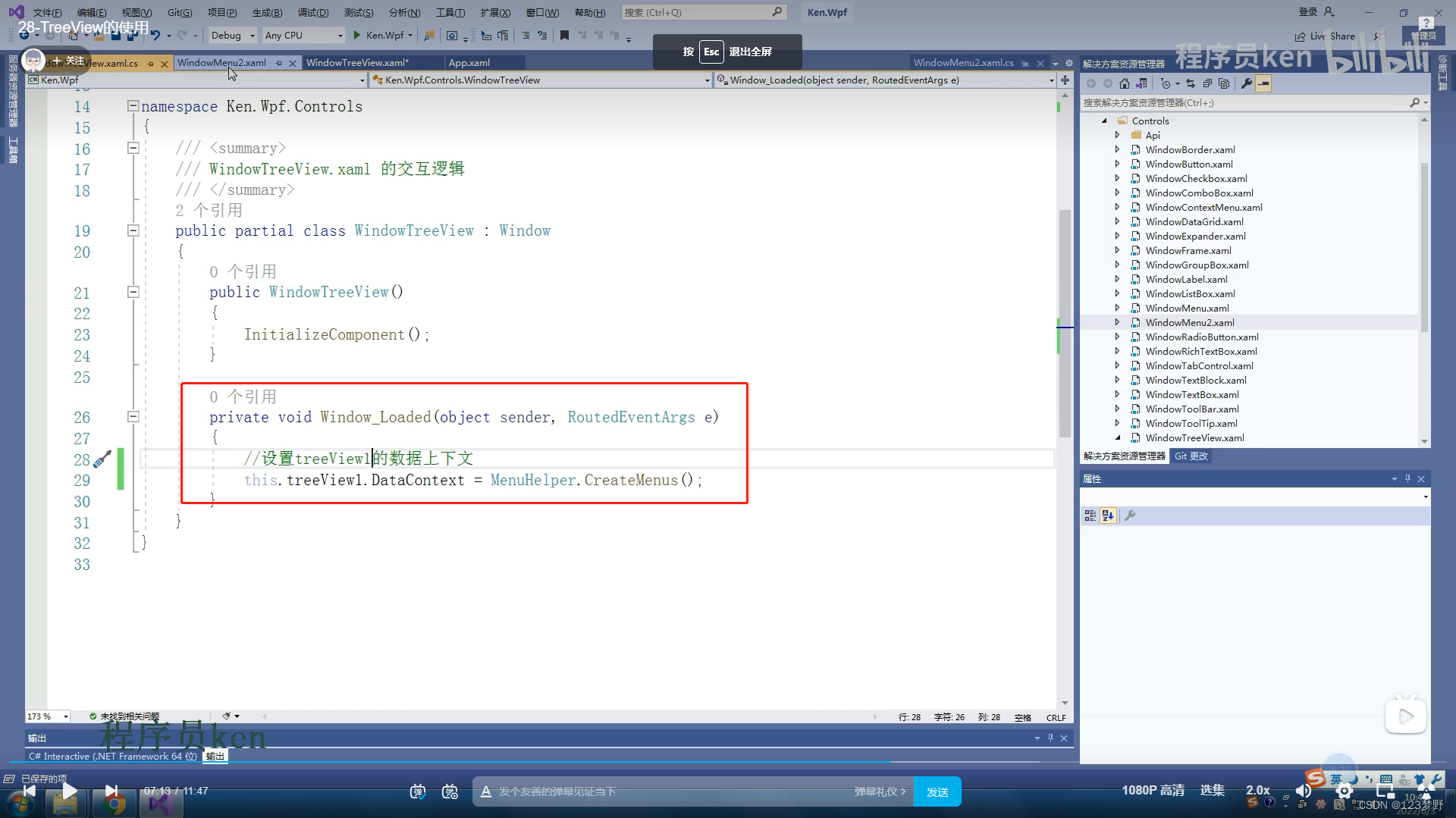Select WindowListBox.xaml in Solution Explorer
This screenshot has width=1456, height=818.
point(1190,293)
